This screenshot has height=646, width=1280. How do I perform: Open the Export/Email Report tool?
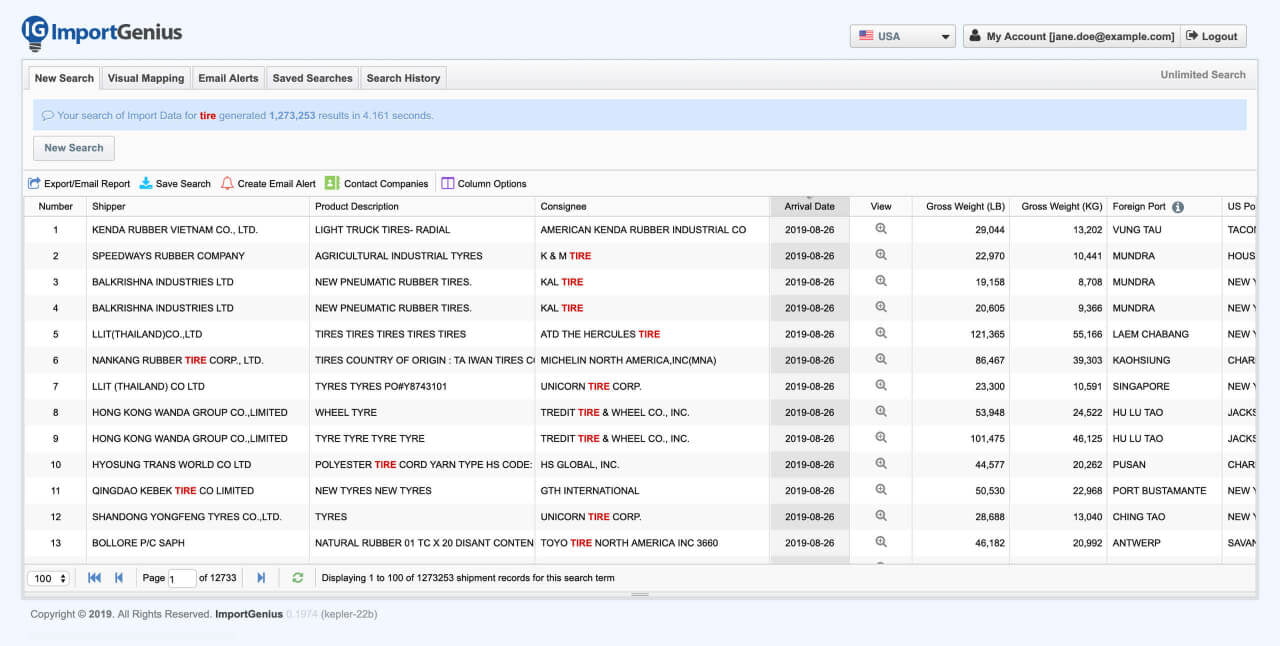[79, 183]
